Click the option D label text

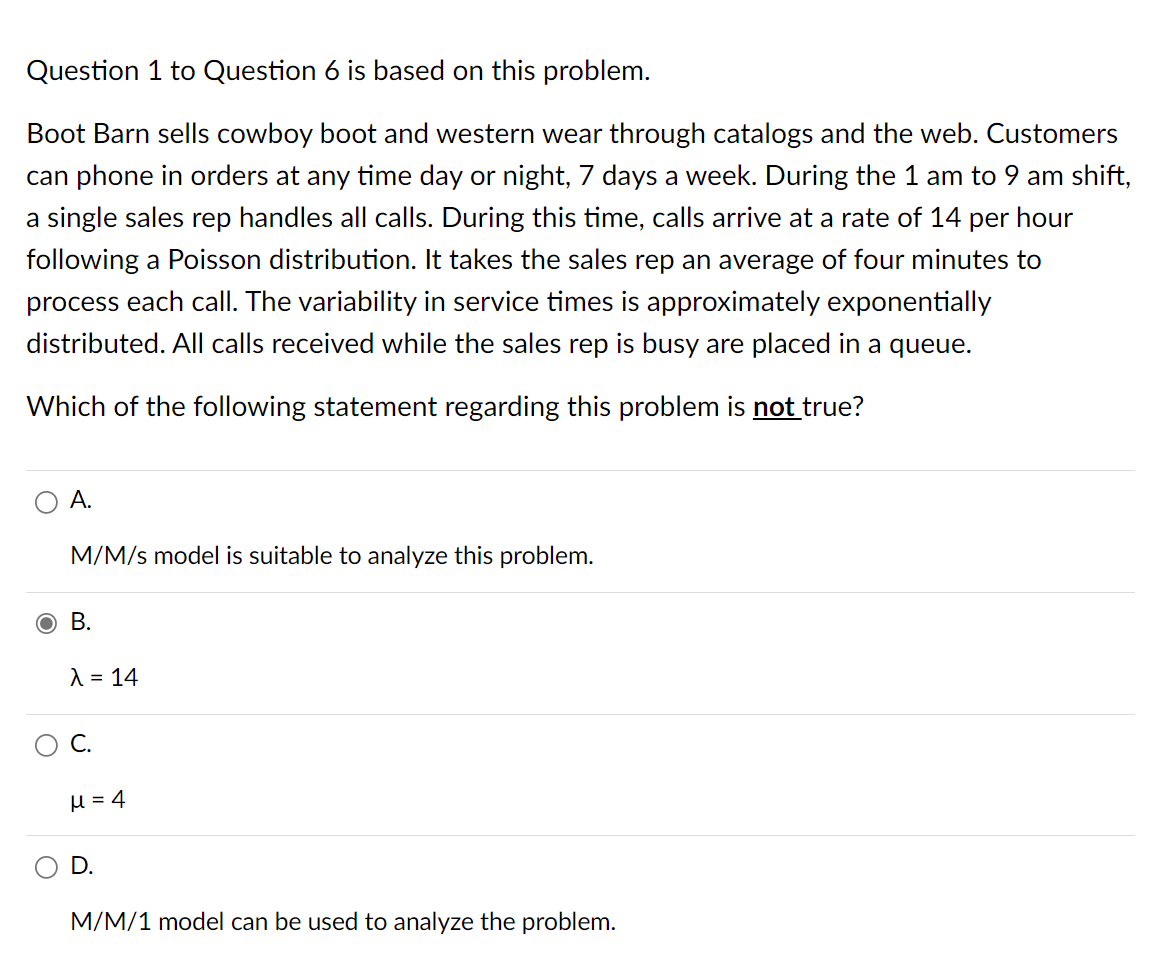(x=79, y=866)
